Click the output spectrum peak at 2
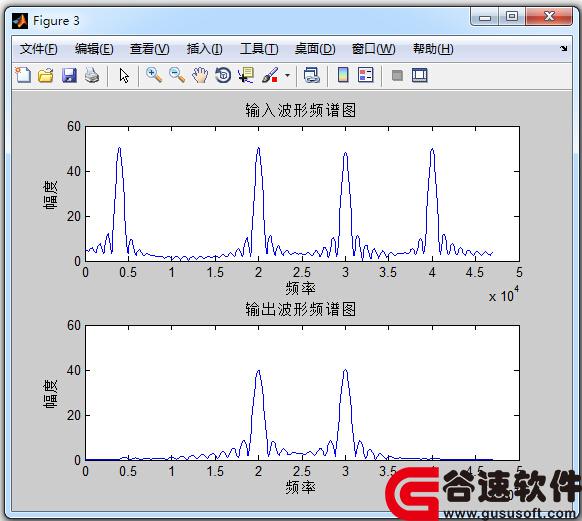582x521 pixels. [x=259, y=371]
